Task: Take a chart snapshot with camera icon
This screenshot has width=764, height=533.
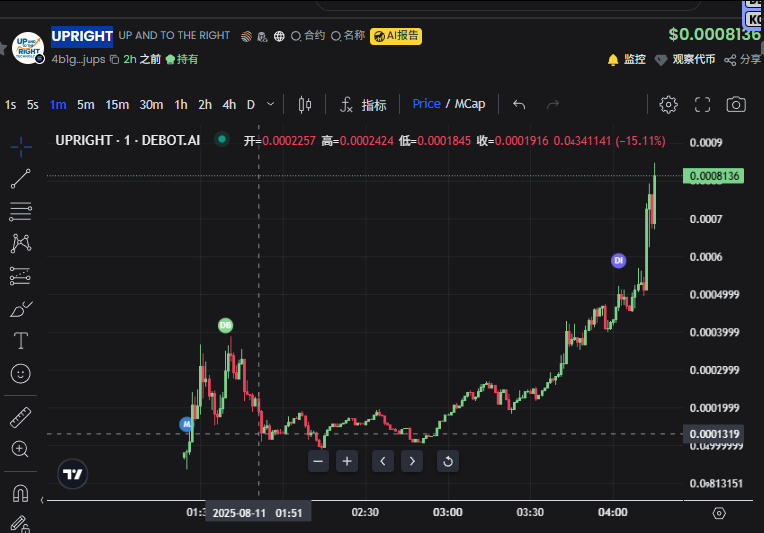Action: (736, 104)
